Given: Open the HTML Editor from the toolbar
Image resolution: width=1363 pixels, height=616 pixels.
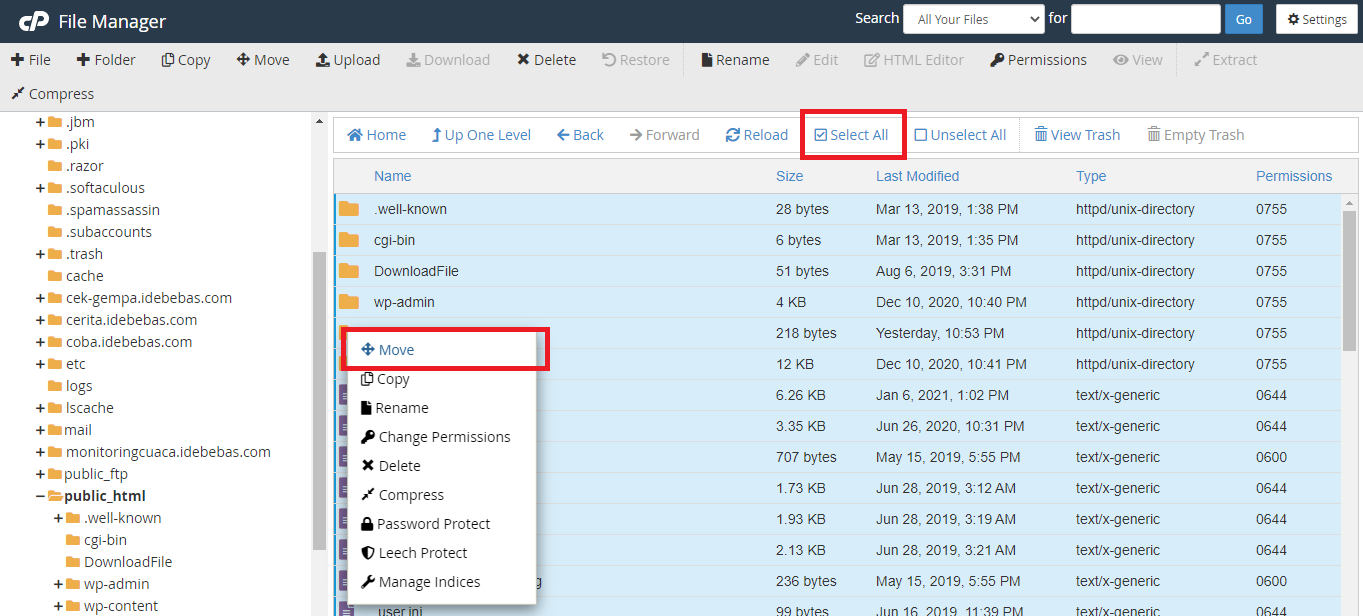Looking at the screenshot, I should coord(913,59).
